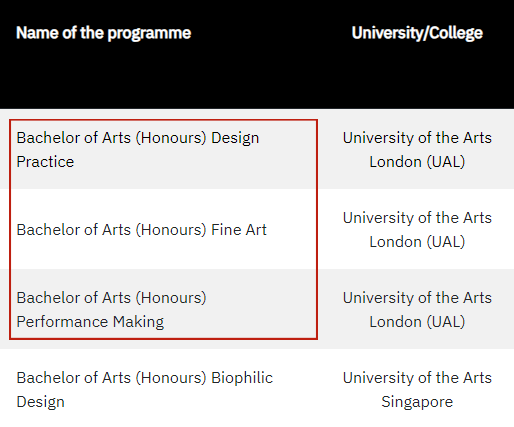This screenshot has height=427, width=514.
Task: Click "London (UAL)" in the Design Practice row
Action: click(x=417, y=162)
